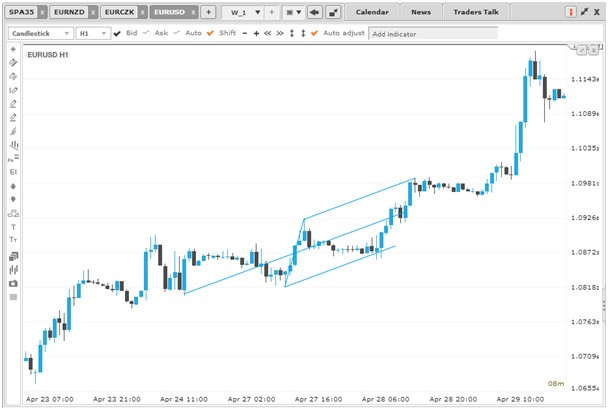
Task: Click the zoom in plus icon
Action: tap(256, 33)
